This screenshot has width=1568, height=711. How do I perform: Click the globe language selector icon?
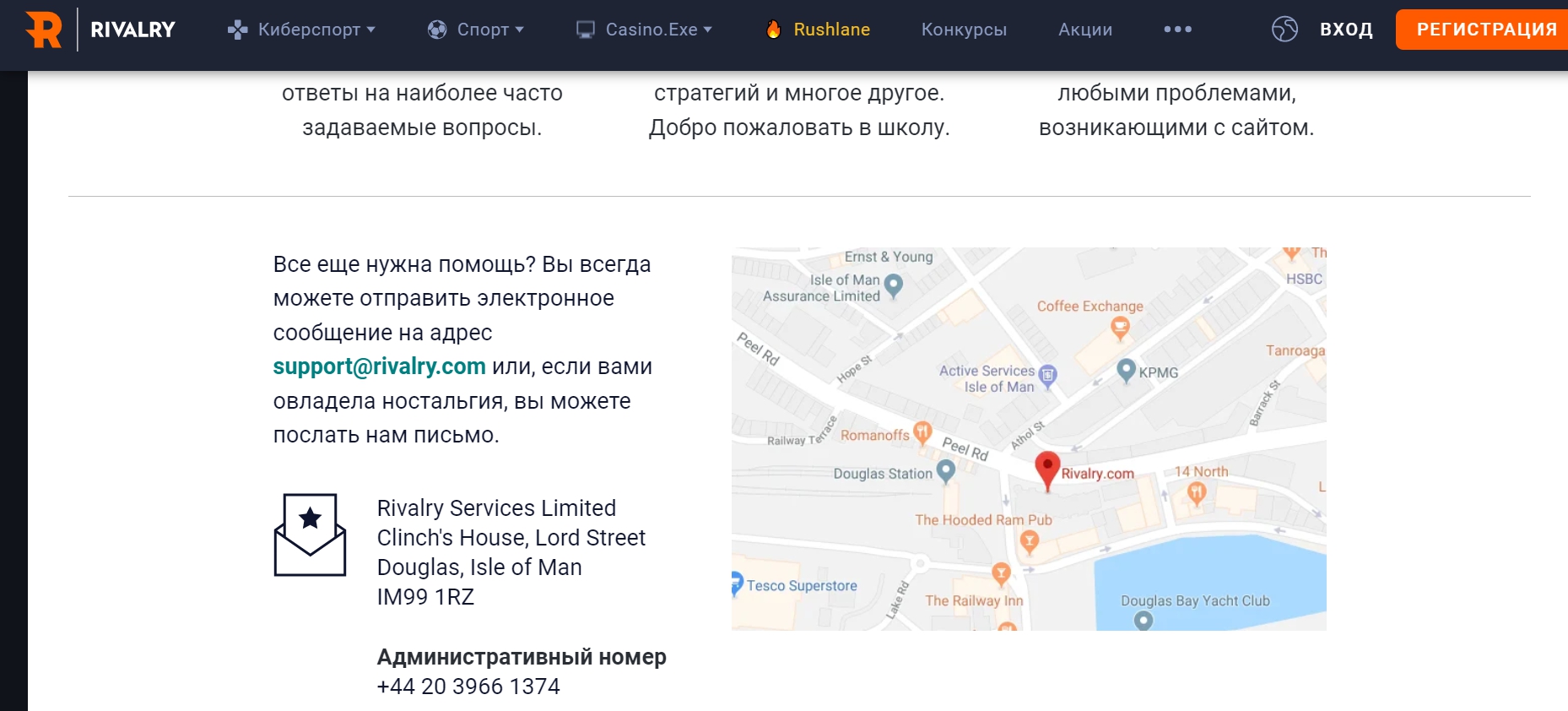coord(1284,29)
